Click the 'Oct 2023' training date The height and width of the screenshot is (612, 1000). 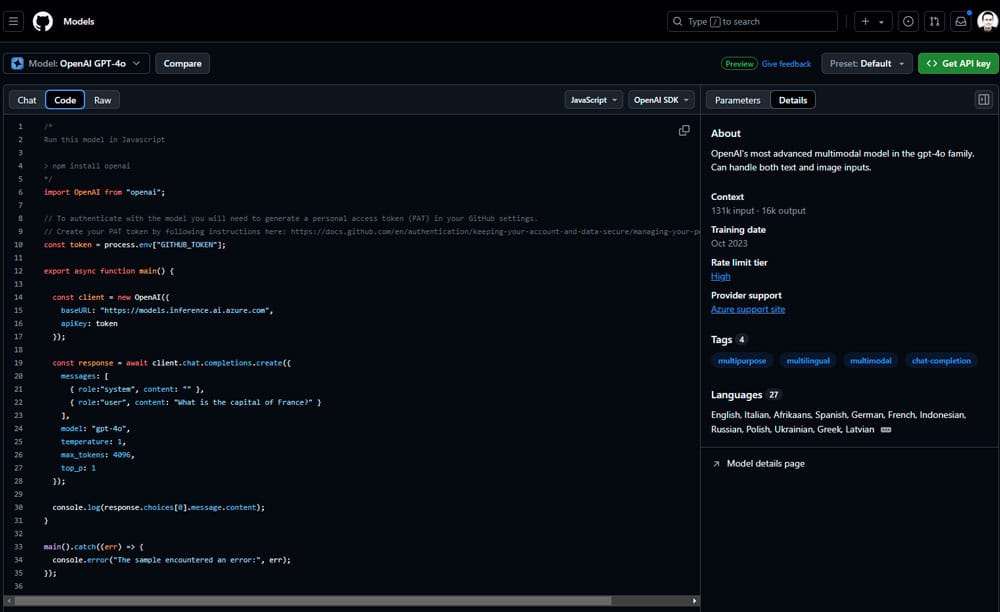(x=729, y=244)
